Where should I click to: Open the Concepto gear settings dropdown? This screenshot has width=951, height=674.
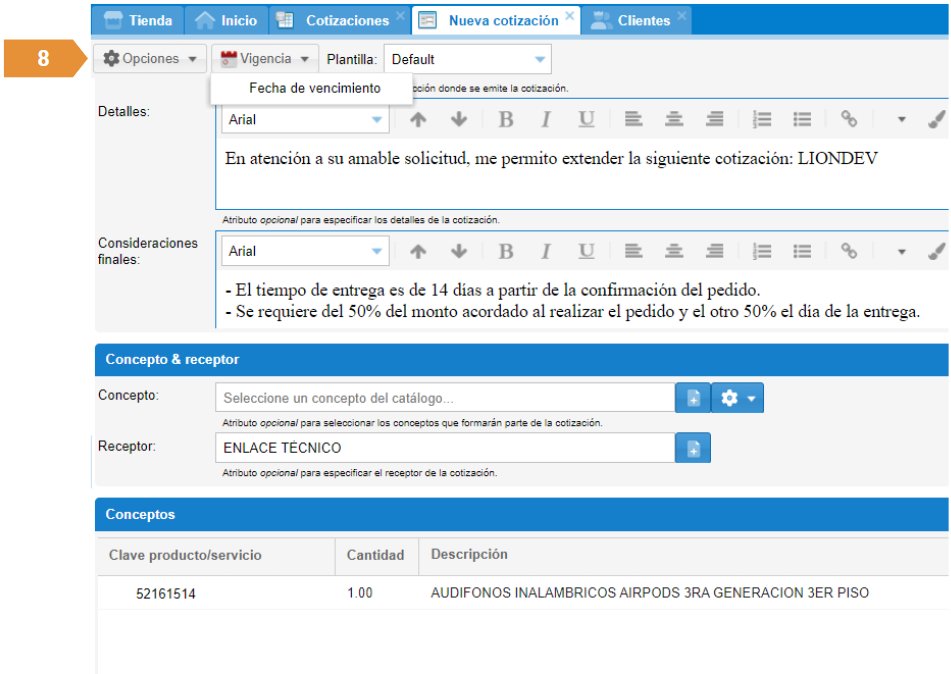738,398
